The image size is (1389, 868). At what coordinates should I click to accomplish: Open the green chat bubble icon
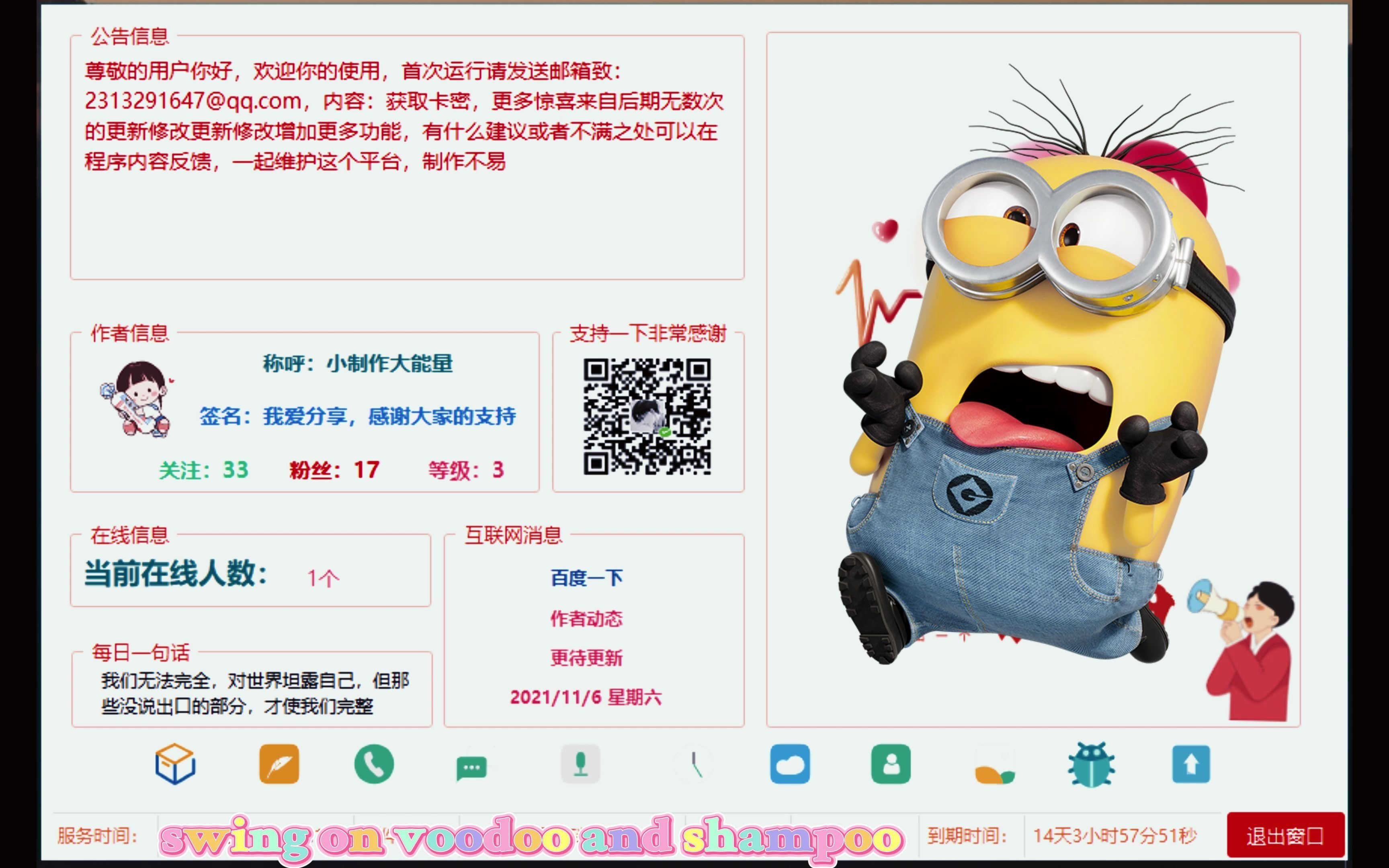tap(472, 768)
